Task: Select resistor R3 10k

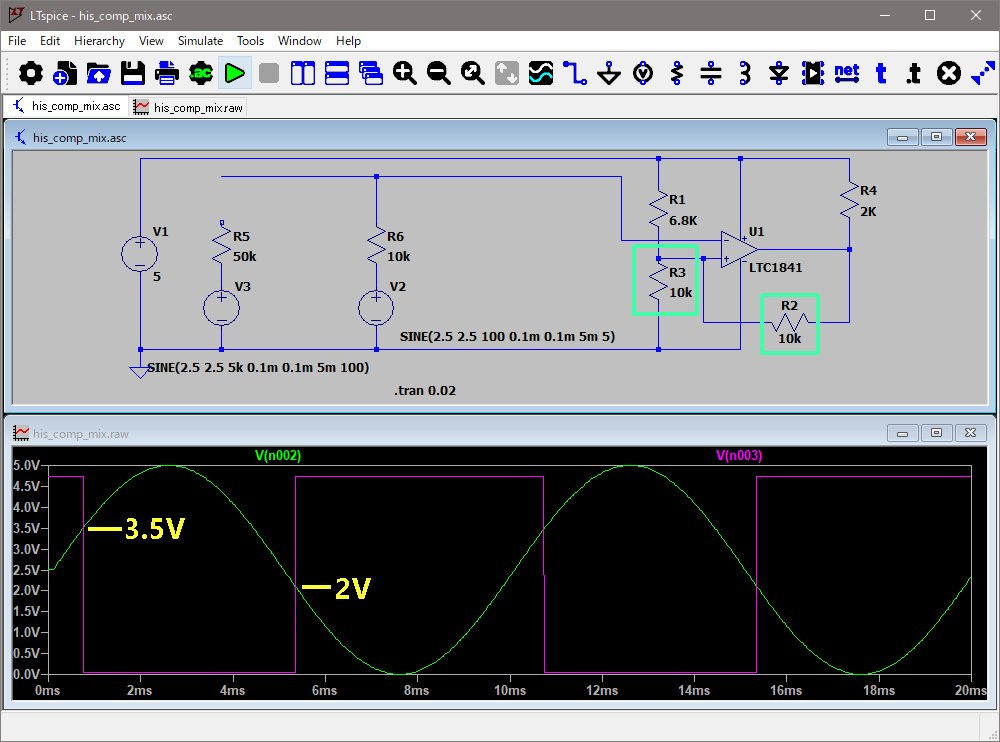Action: click(658, 281)
